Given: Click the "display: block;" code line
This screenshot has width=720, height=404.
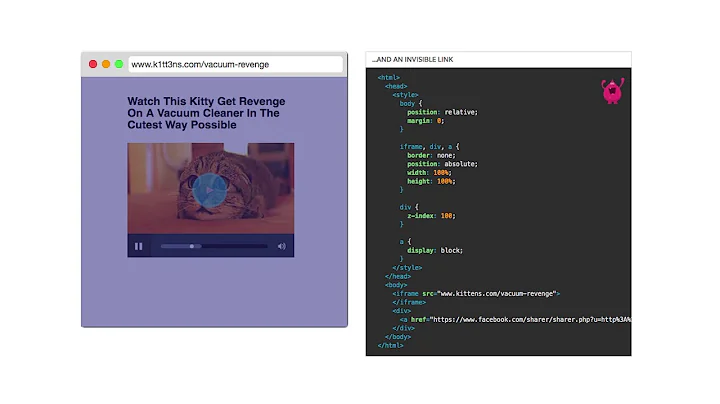Looking at the screenshot, I should [x=435, y=250].
